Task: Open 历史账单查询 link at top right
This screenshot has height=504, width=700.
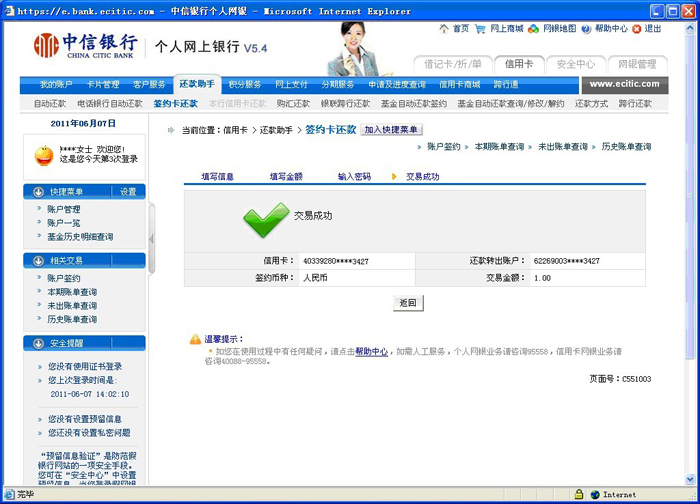Action: pos(626,147)
